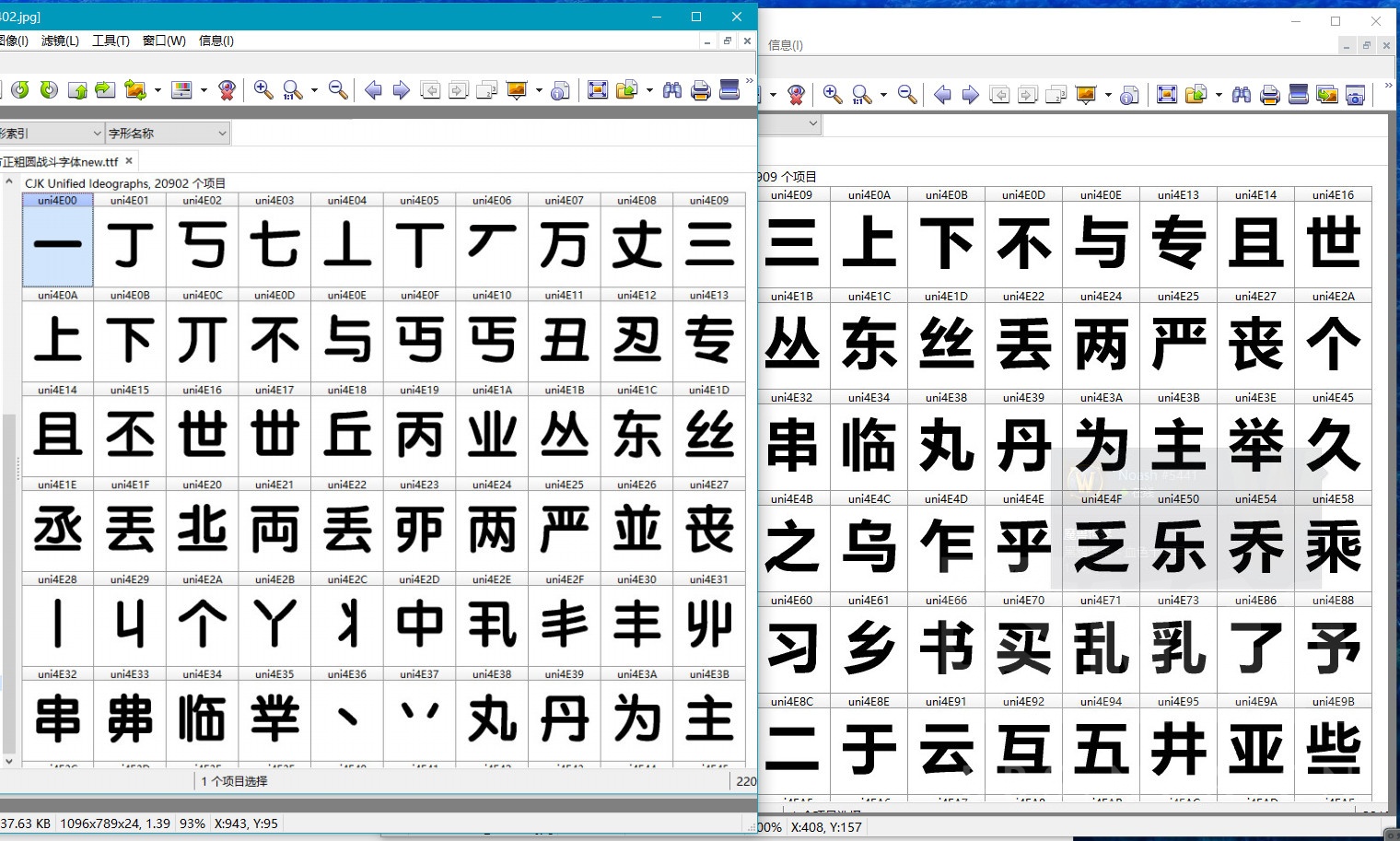
Task: Go back with the blue previous arrow
Action: point(372,90)
